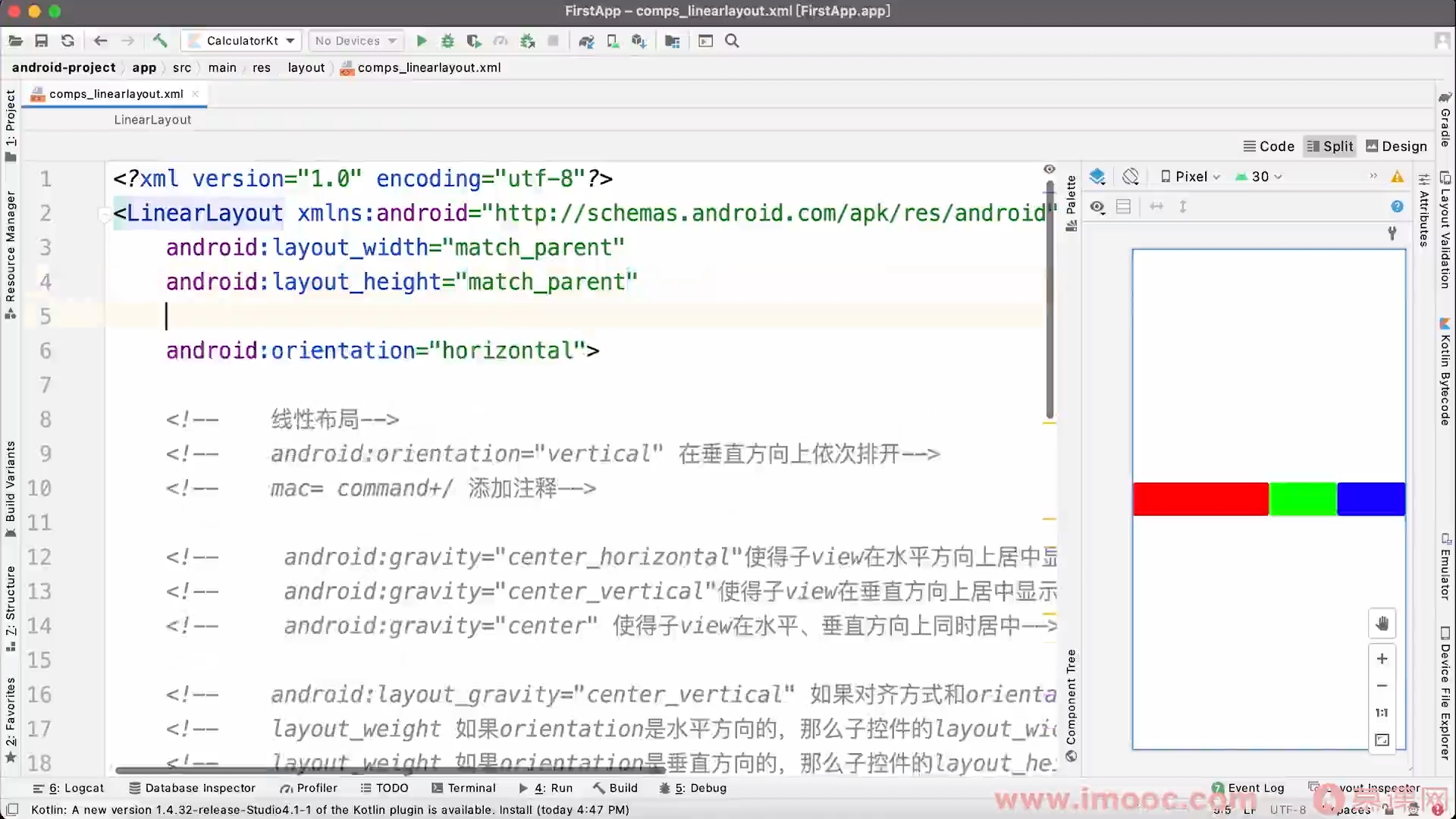Navigate back with the left arrow icon
This screenshot has height=819, width=1456.
[x=100, y=41]
